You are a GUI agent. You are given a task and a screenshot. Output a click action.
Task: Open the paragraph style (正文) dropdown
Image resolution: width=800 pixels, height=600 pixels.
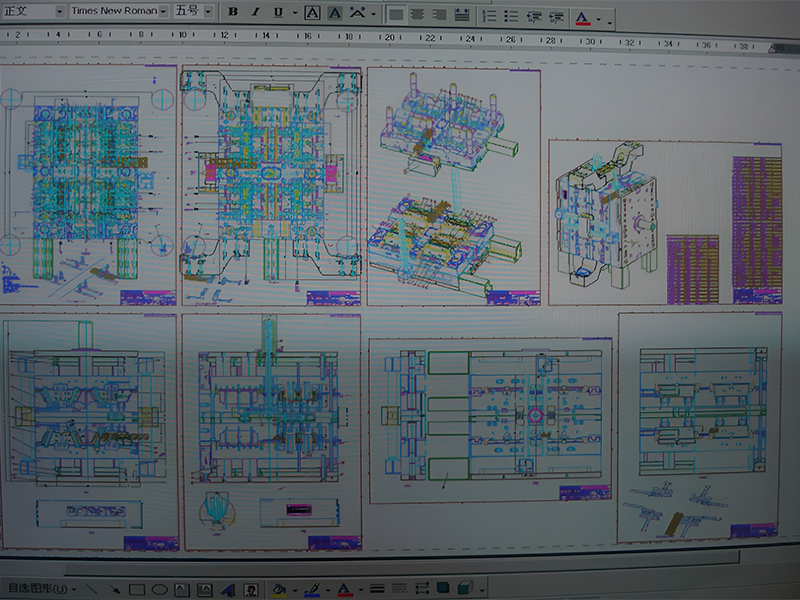(58, 9)
